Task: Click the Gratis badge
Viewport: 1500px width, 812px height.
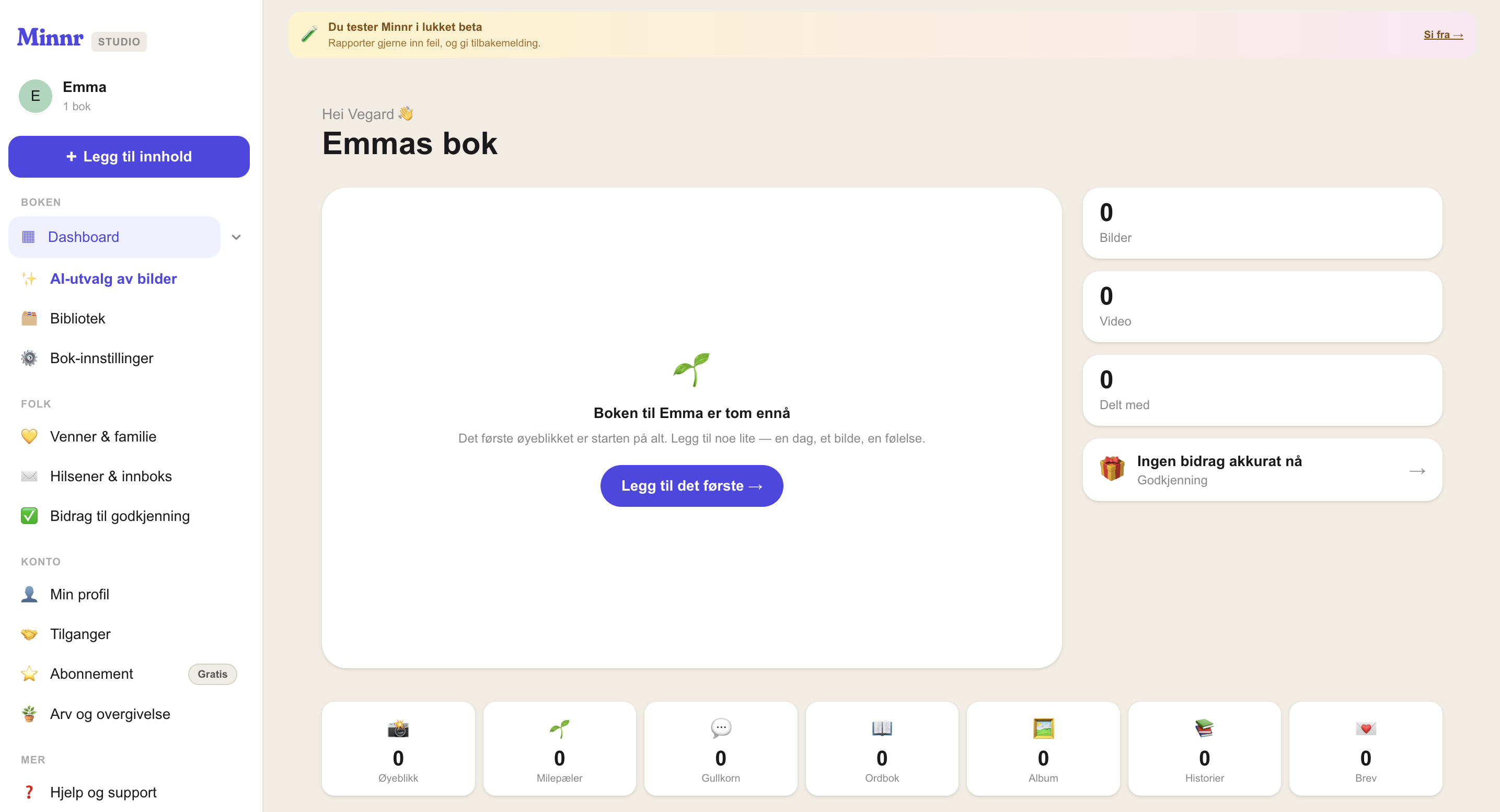Action: pyautogui.click(x=213, y=674)
